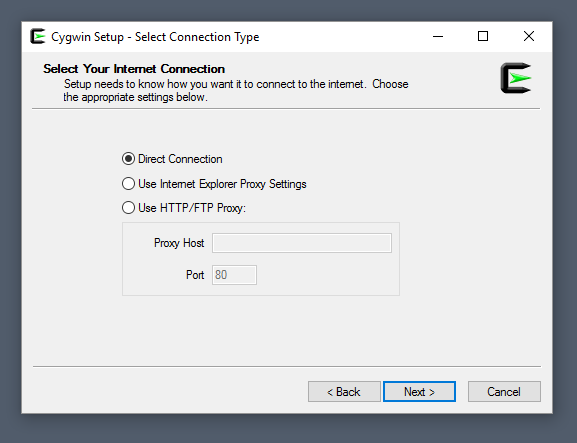Click the Direct Connection label text

click(x=180, y=159)
